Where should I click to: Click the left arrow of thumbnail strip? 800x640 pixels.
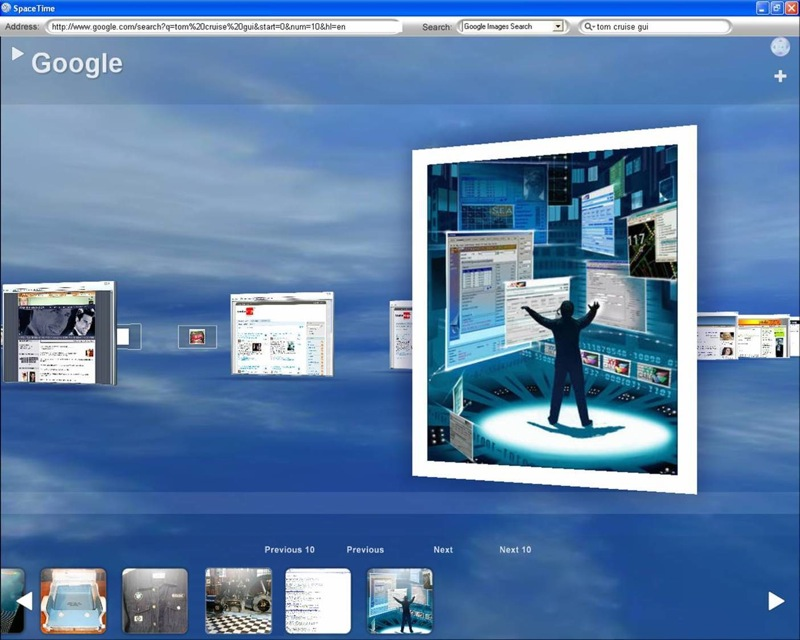24,601
